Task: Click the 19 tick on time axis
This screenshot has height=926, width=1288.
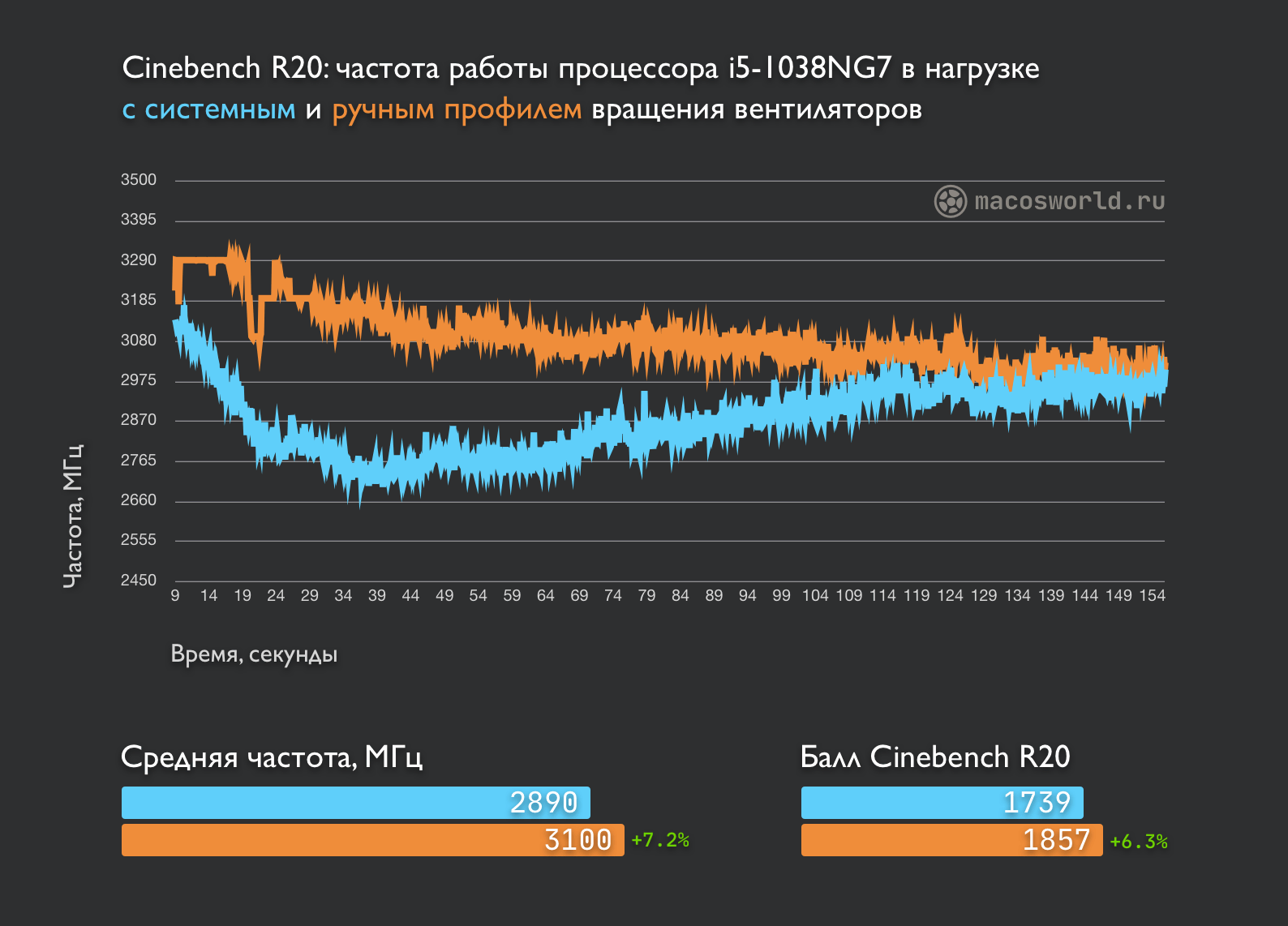Action: point(243,596)
